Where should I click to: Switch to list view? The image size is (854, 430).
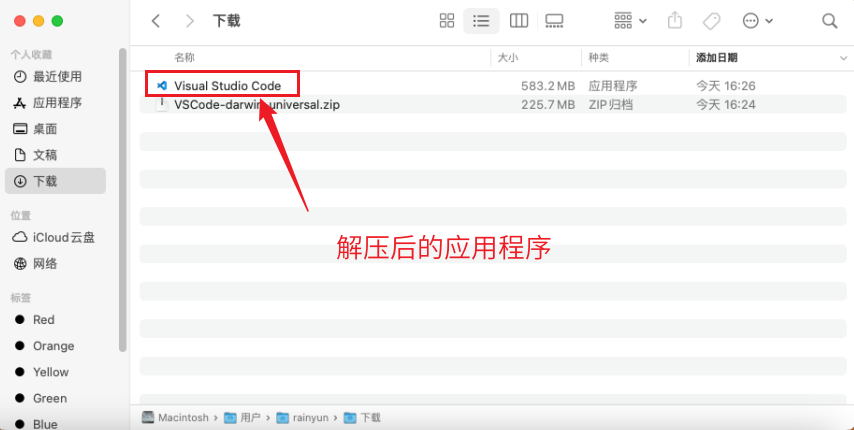[x=481, y=21]
